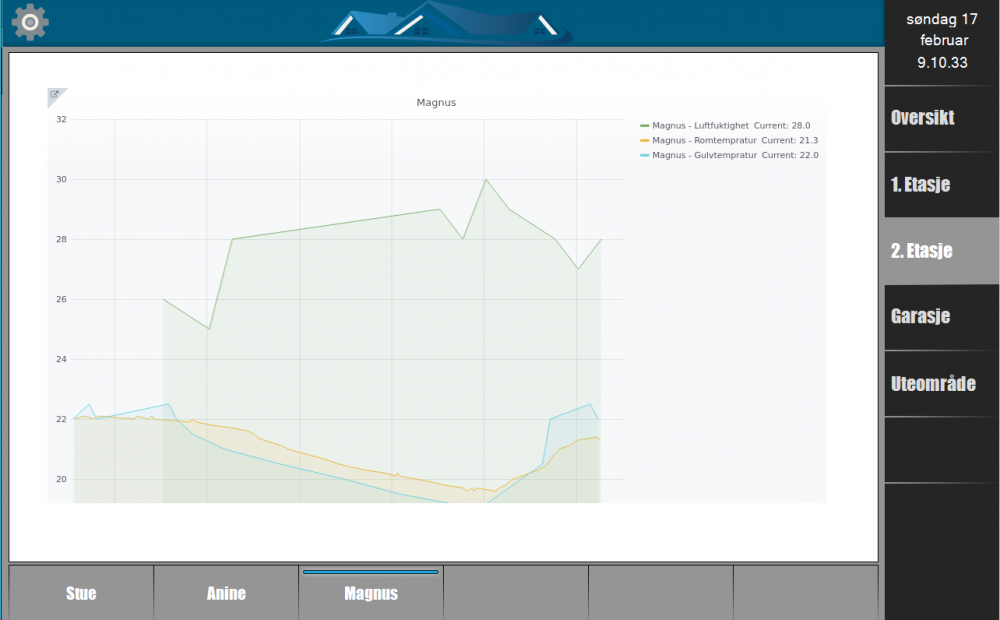Screen dimensions: 1000x620
Task: Open chart via top-left corner share icon
Action: (55, 95)
